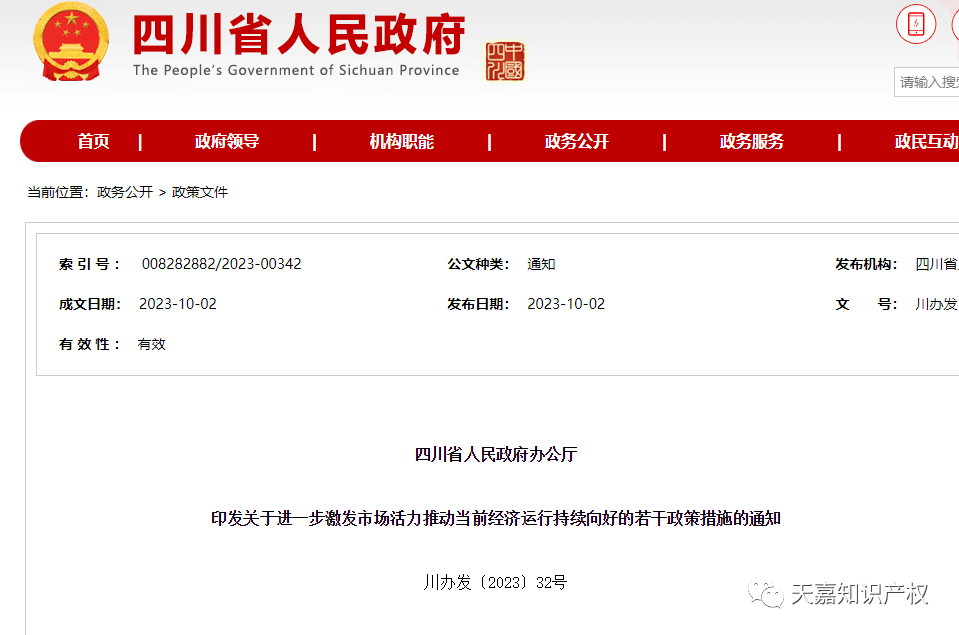Open the 政府领导 navigation menu

point(226,141)
